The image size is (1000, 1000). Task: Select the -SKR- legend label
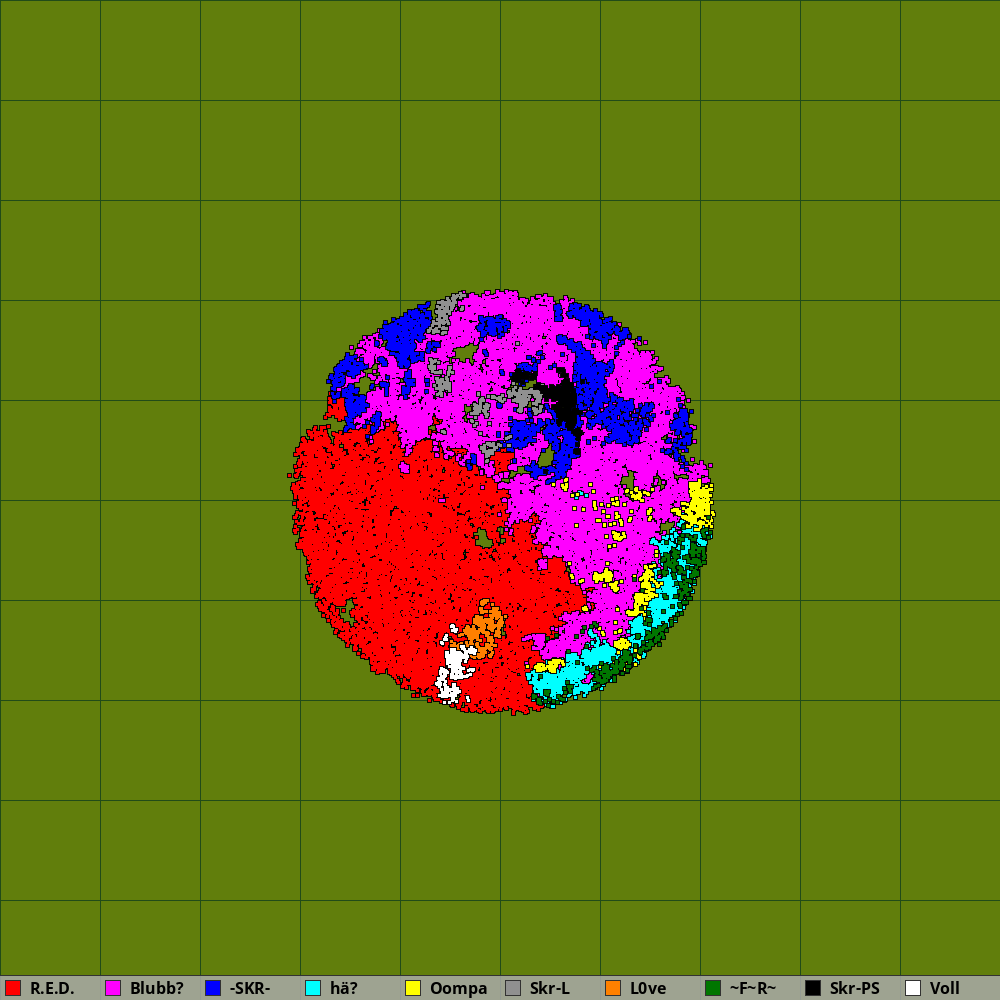pyautogui.click(x=250, y=989)
